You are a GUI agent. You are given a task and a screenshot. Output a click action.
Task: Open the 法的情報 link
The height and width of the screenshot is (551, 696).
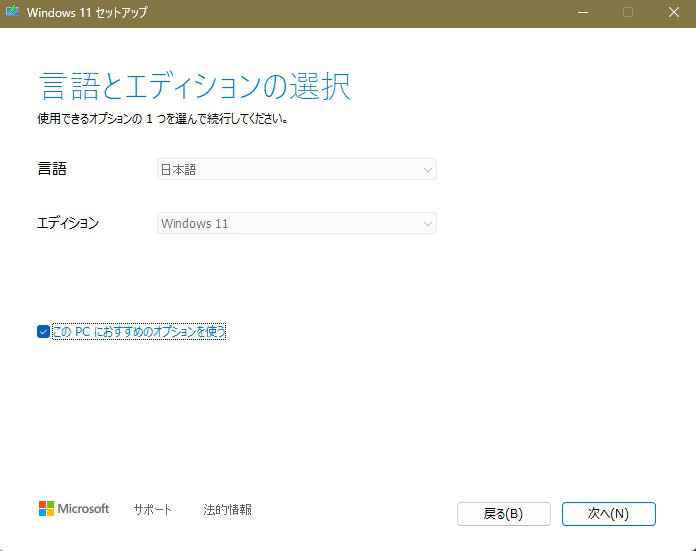[x=227, y=510]
